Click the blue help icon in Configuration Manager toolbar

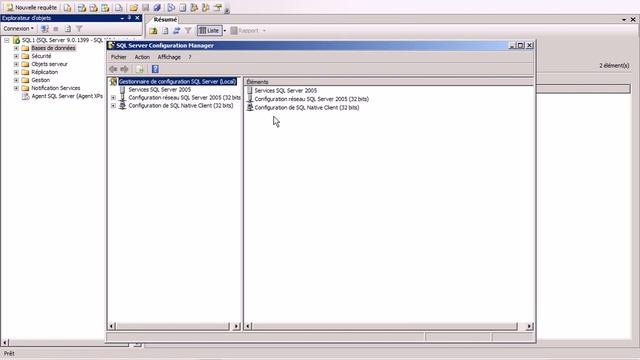[155, 69]
